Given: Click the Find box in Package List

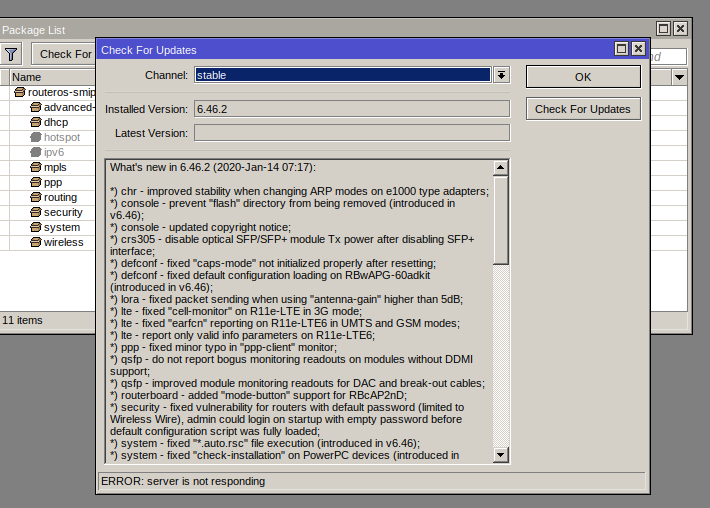Looking at the screenshot, I should pyautogui.click(x=668, y=57).
